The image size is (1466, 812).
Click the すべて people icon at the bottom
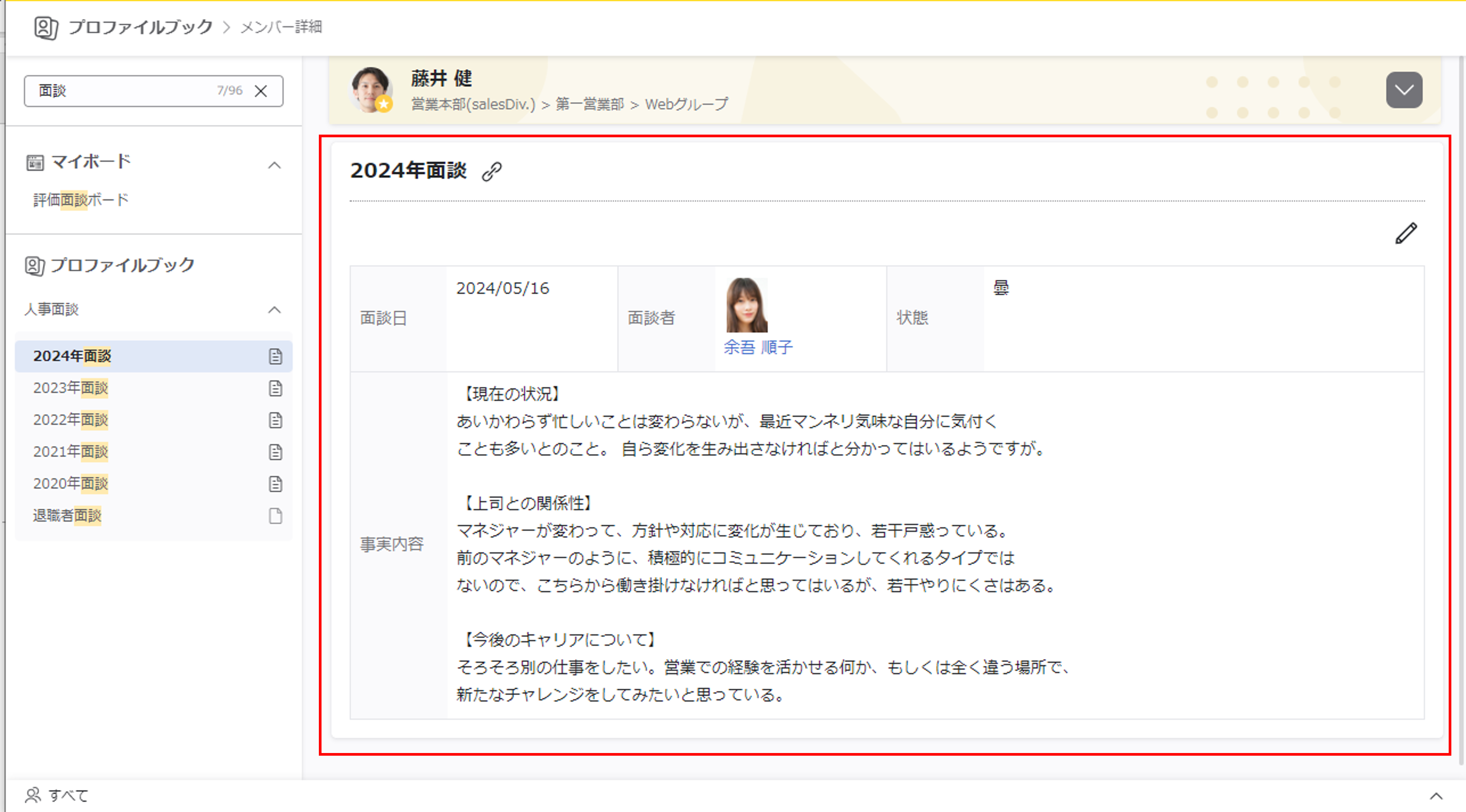(33, 795)
